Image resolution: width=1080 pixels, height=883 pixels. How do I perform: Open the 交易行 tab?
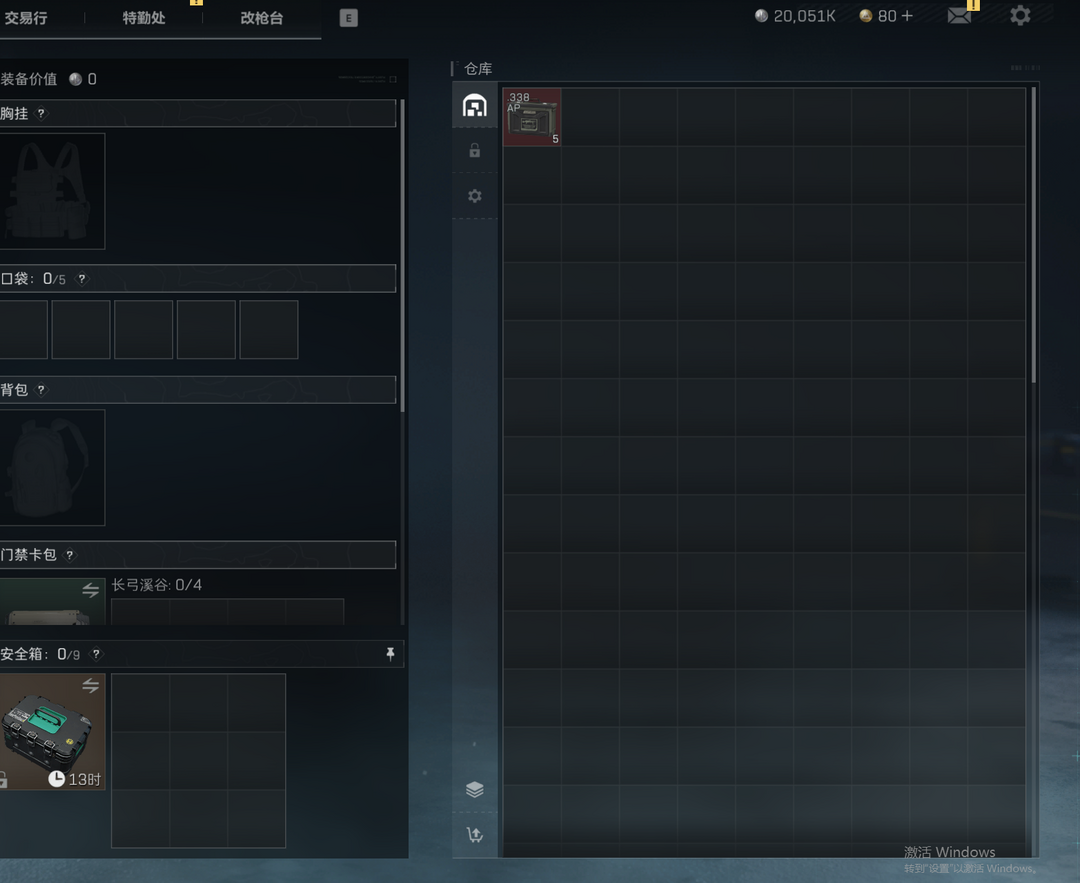25,18
